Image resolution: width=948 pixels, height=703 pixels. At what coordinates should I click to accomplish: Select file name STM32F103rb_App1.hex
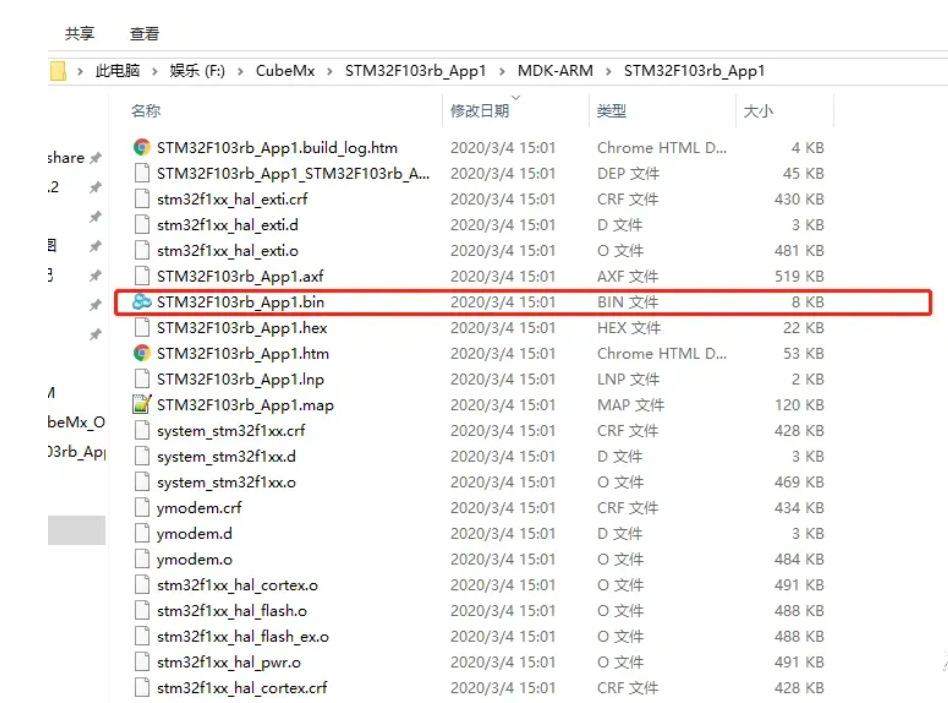[242, 328]
